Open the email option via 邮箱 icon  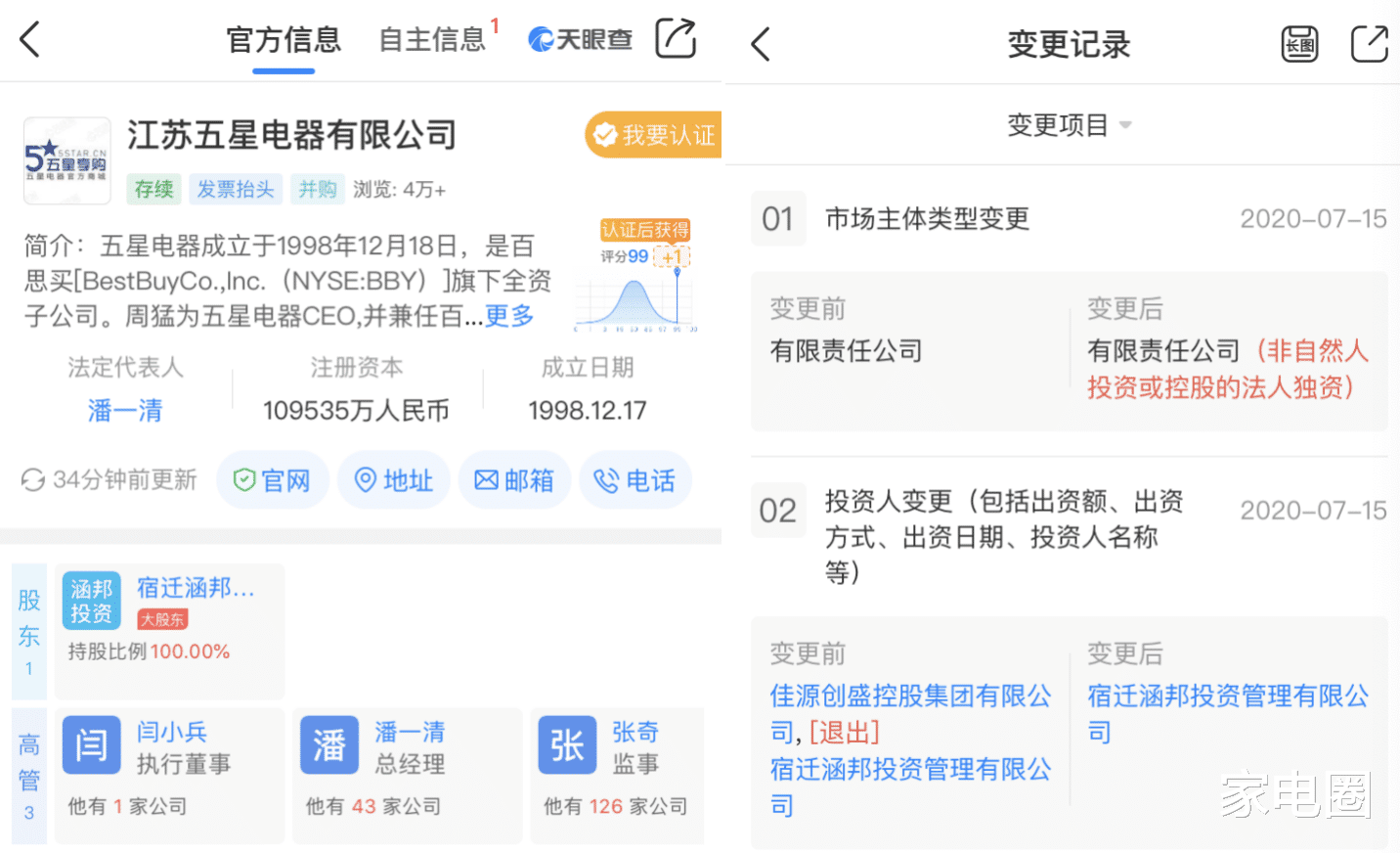[x=514, y=479]
